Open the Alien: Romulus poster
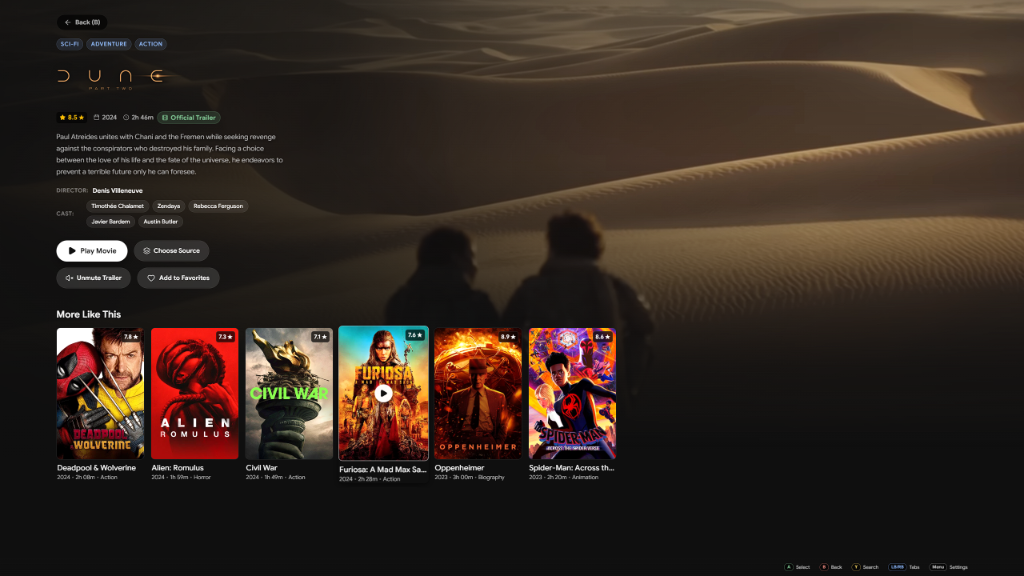Screen dimensions: 1024x576 pyautogui.click(x=195, y=393)
